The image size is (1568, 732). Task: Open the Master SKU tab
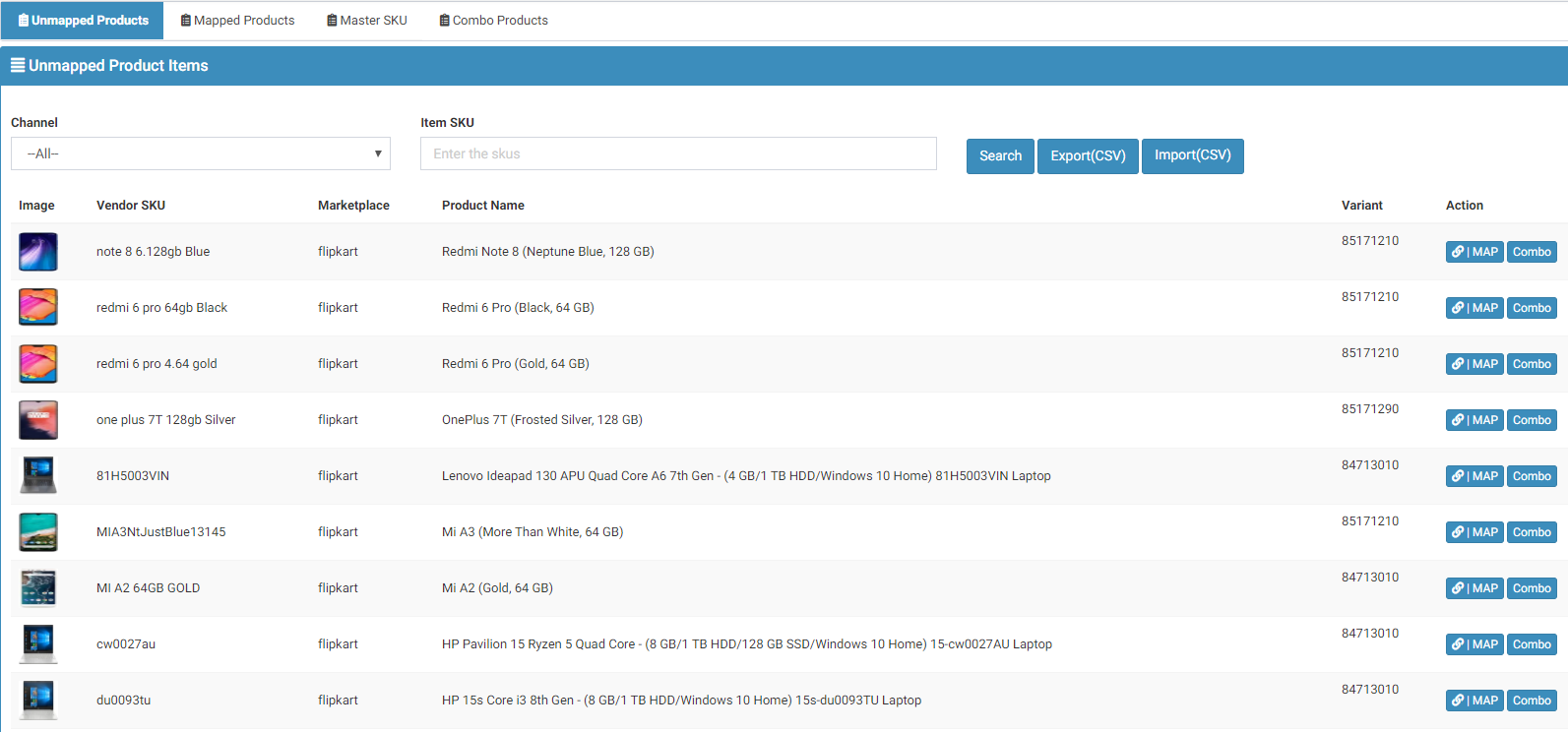pos(366,21)
